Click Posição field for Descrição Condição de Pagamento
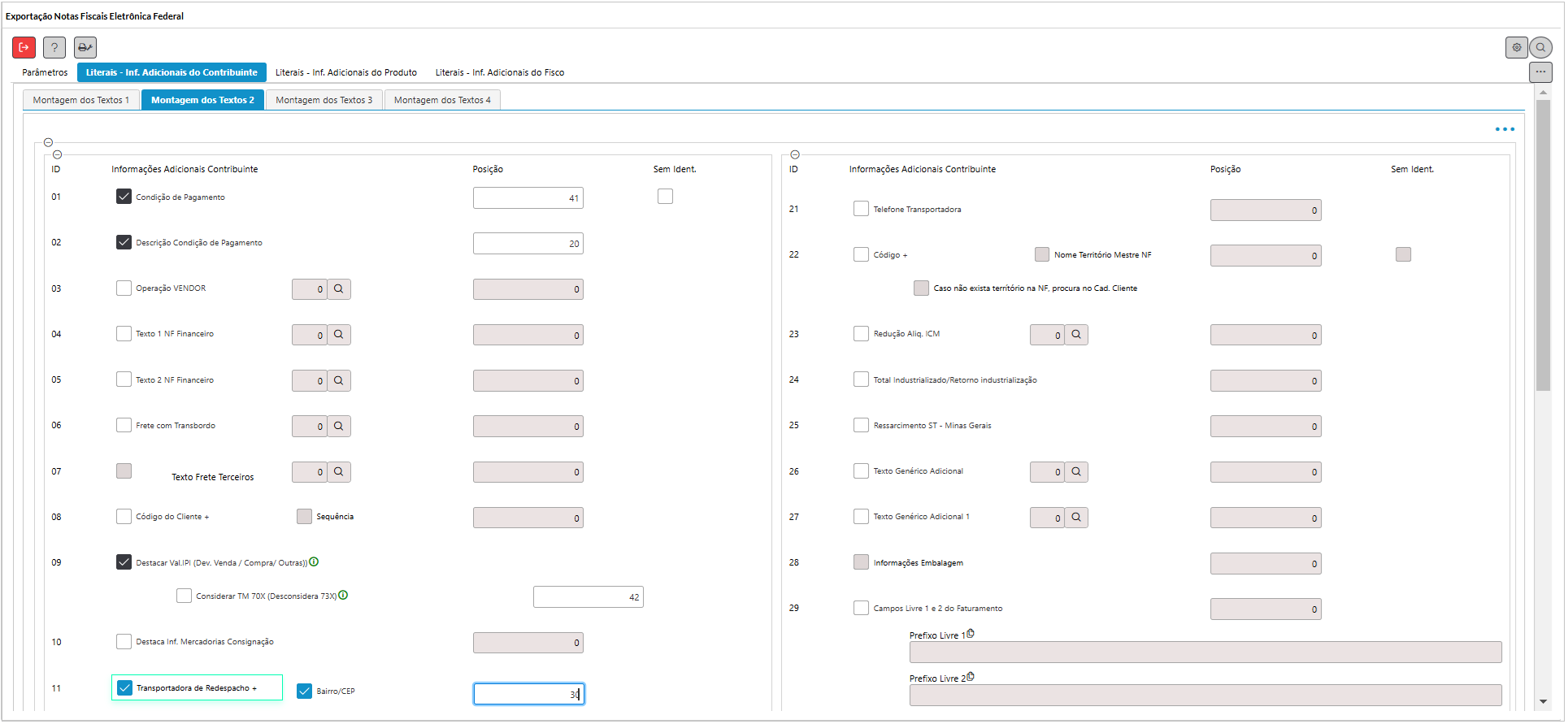The height and width of the screenshot is (724, 1568). (528, 244)
